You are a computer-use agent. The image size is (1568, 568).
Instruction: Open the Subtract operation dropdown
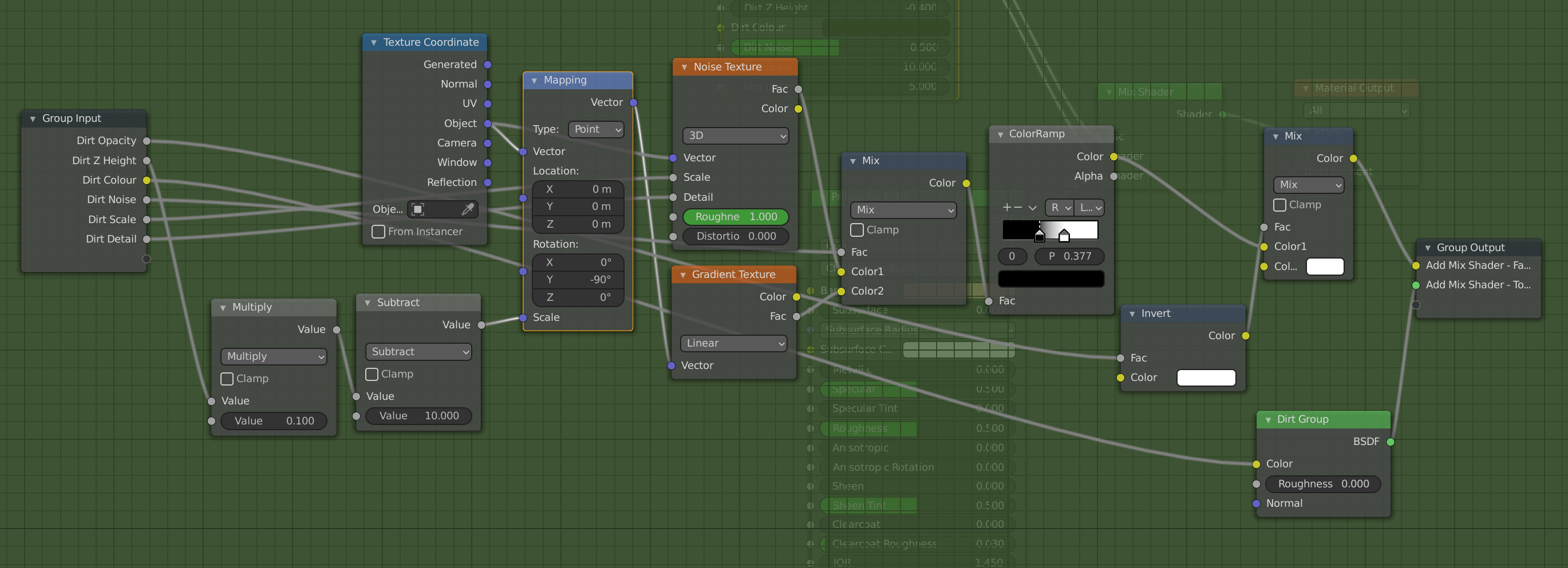[418, 352]
